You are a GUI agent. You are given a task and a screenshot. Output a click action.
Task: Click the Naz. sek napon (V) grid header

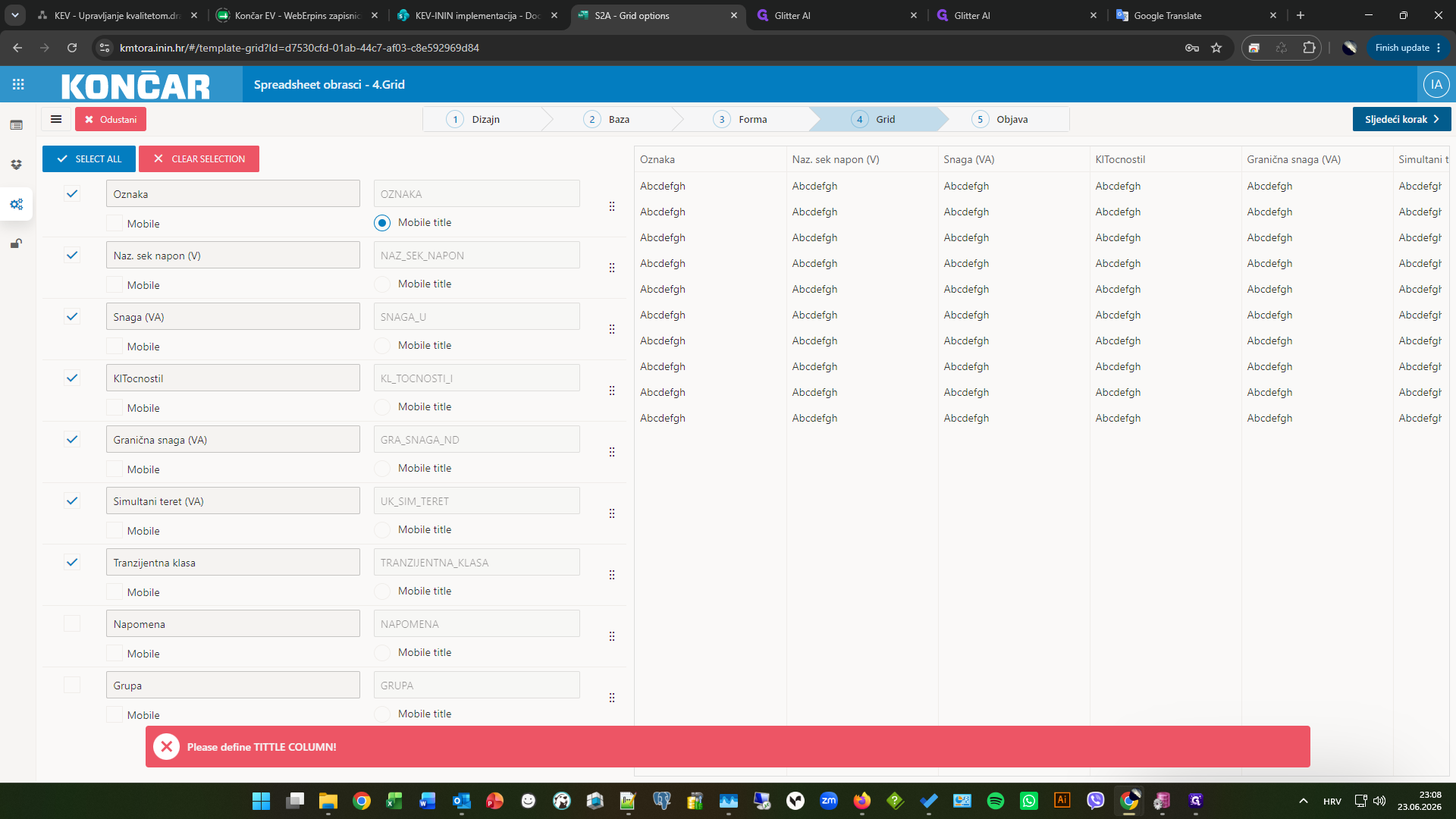point(861,159)
